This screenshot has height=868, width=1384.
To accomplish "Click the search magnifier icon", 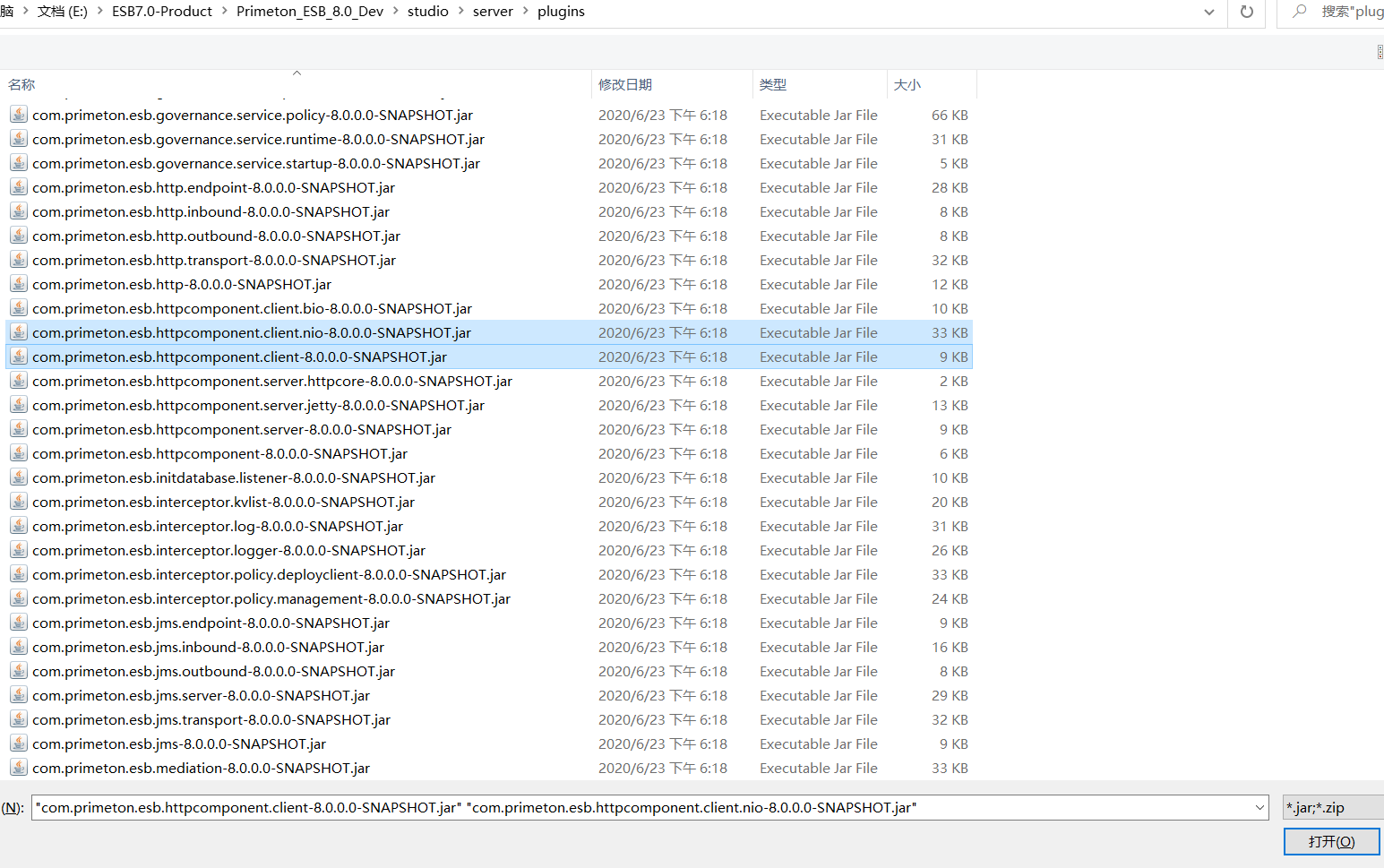I will 1300,12.
